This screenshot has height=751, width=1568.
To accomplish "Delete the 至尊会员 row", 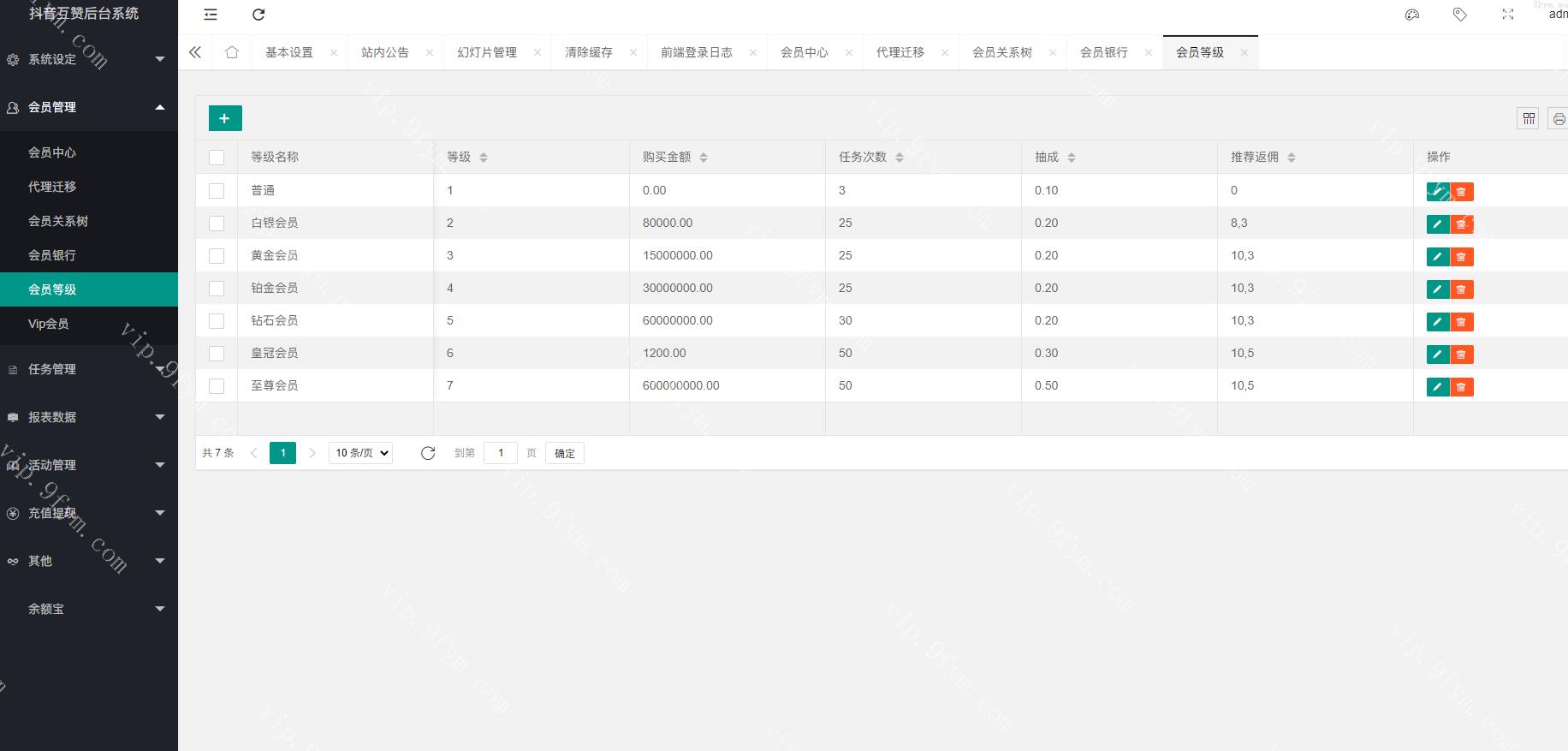I will pyautogui.click(x=1461, y=387).
